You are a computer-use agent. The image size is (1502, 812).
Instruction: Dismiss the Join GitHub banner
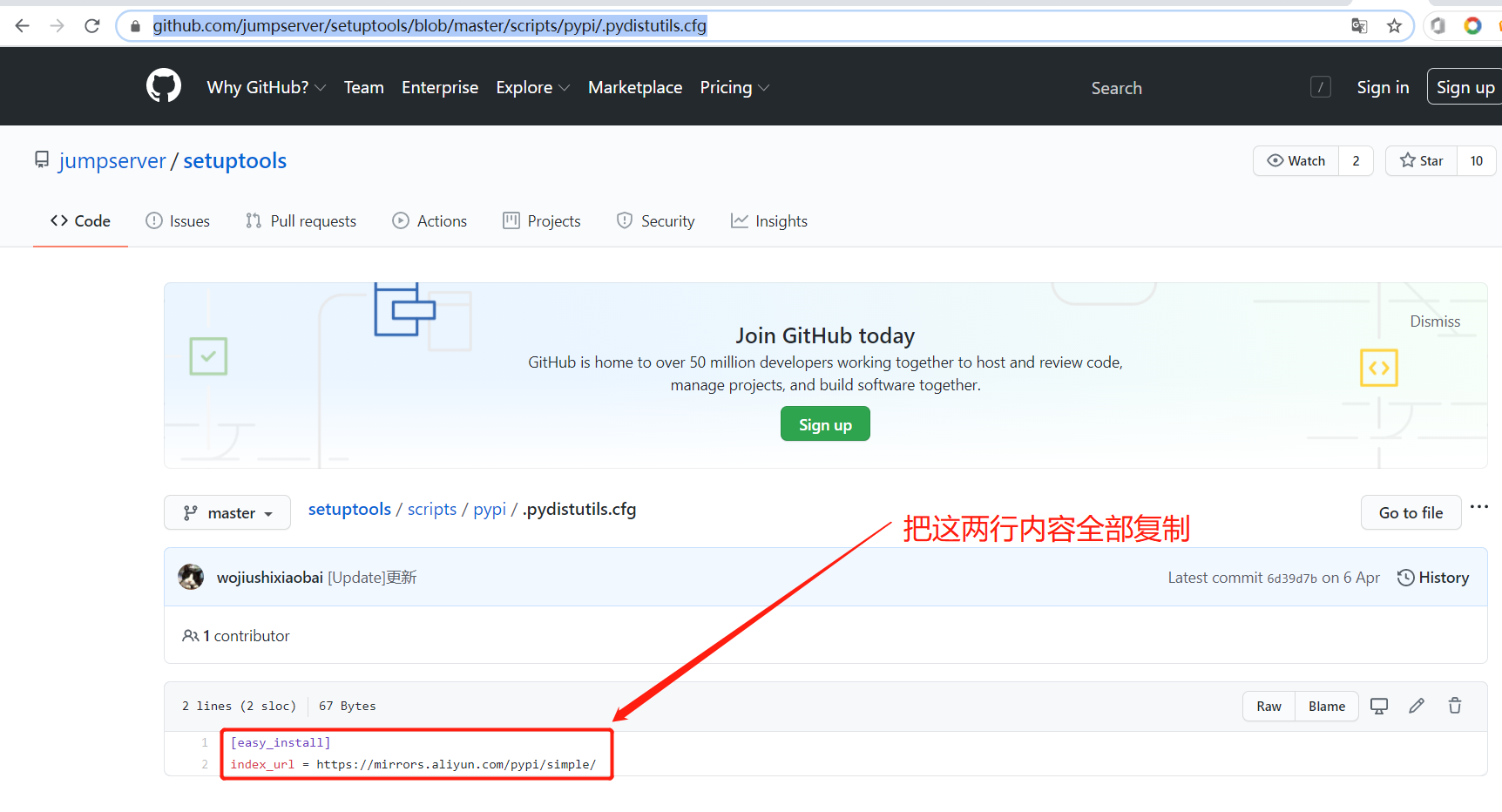point(1435,321)
